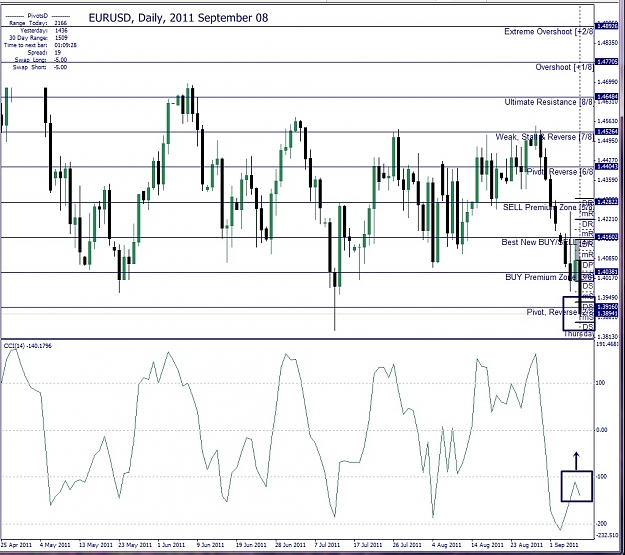
Task: Select the 'PivotsD' indicator header text
Action: click(38, 16)
